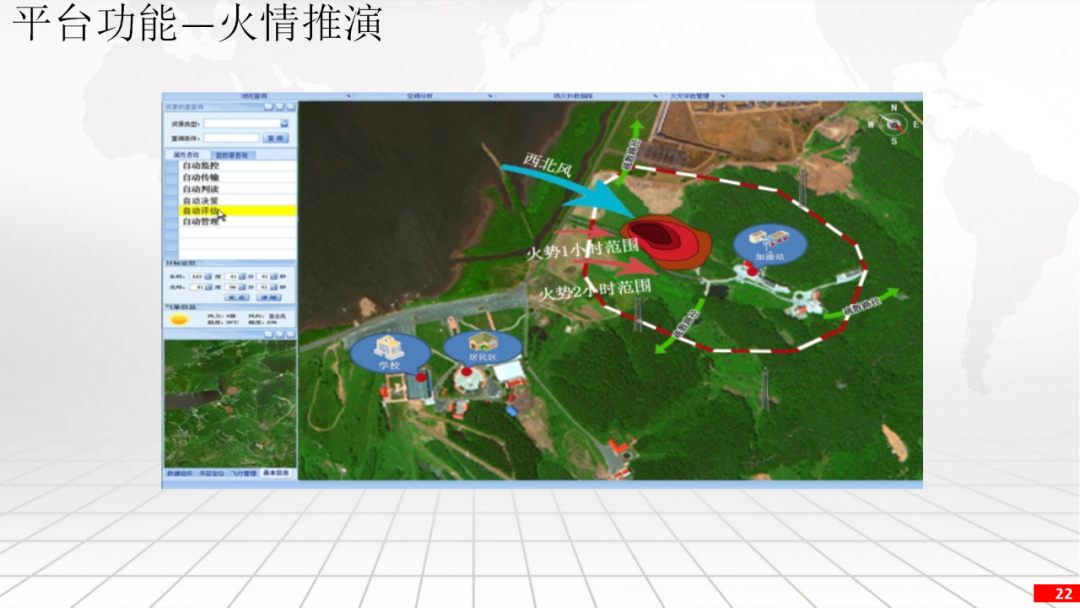
Task: Click the 火势1小时范围 label
Action: (583, 249)
